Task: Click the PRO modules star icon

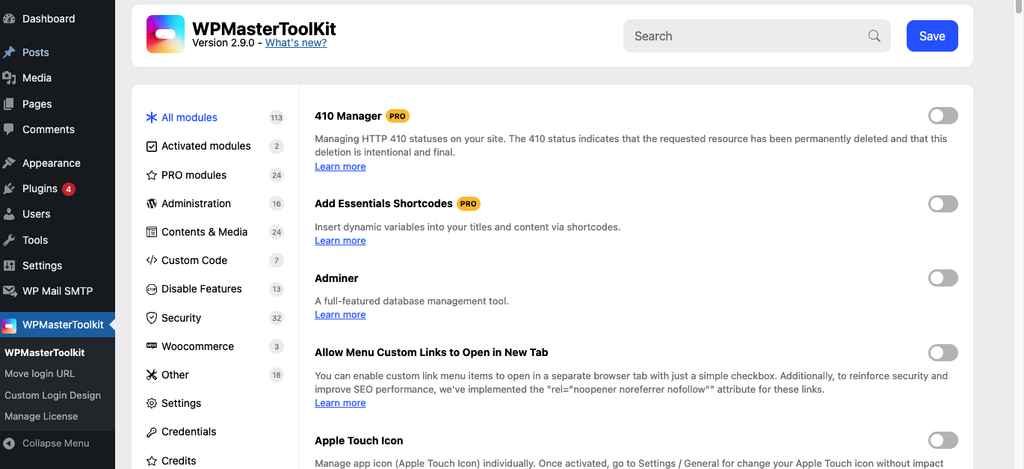Action: pos(152,175)
